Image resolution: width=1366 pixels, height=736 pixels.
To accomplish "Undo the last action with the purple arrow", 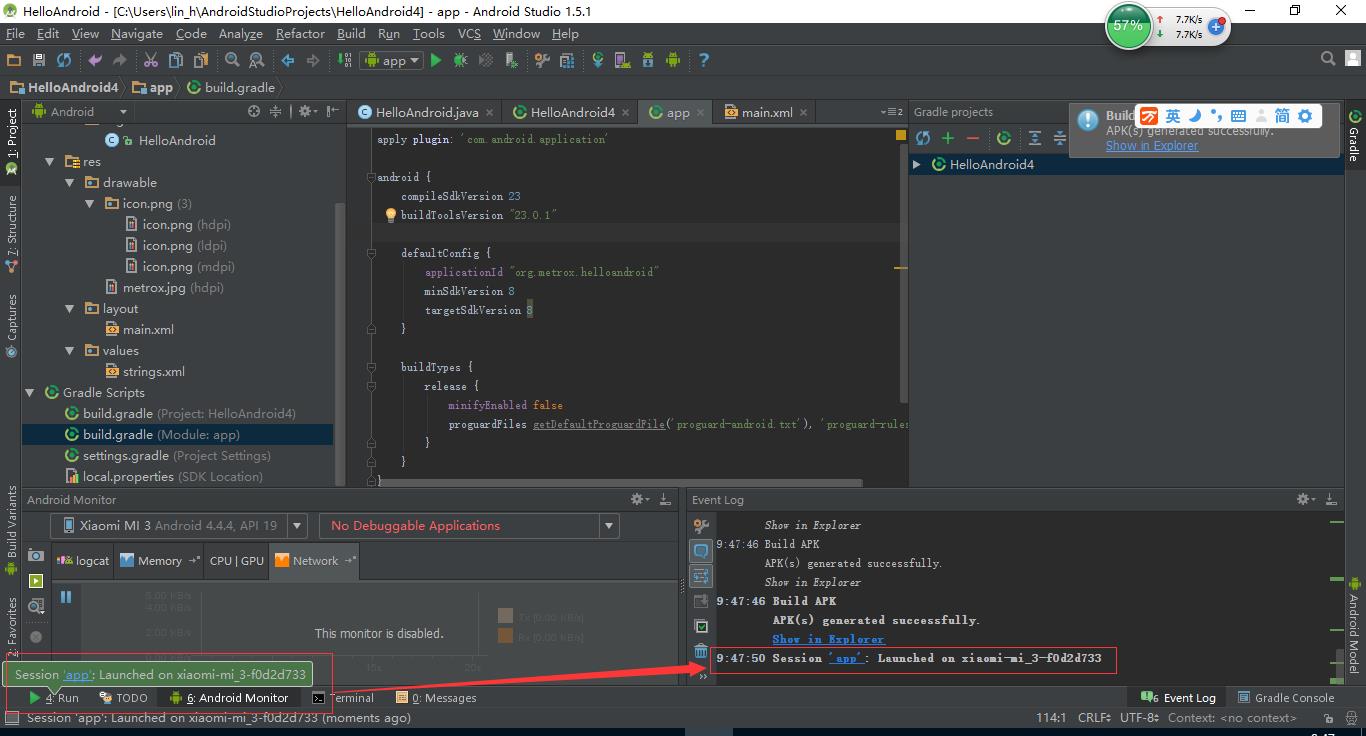I will 95,60.
